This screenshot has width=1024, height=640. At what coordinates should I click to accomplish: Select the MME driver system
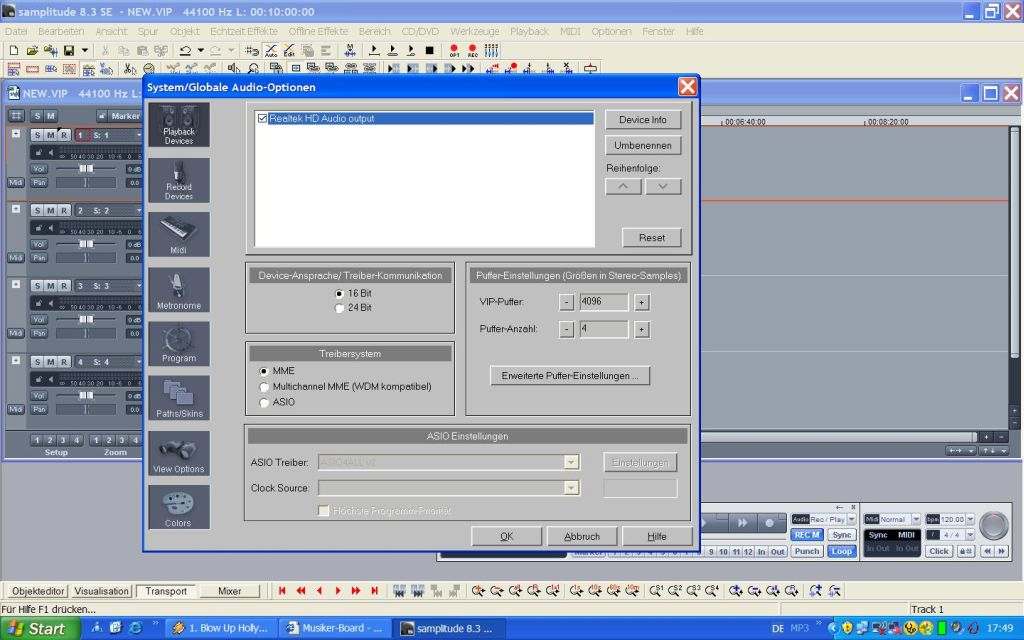coord(264,371)
